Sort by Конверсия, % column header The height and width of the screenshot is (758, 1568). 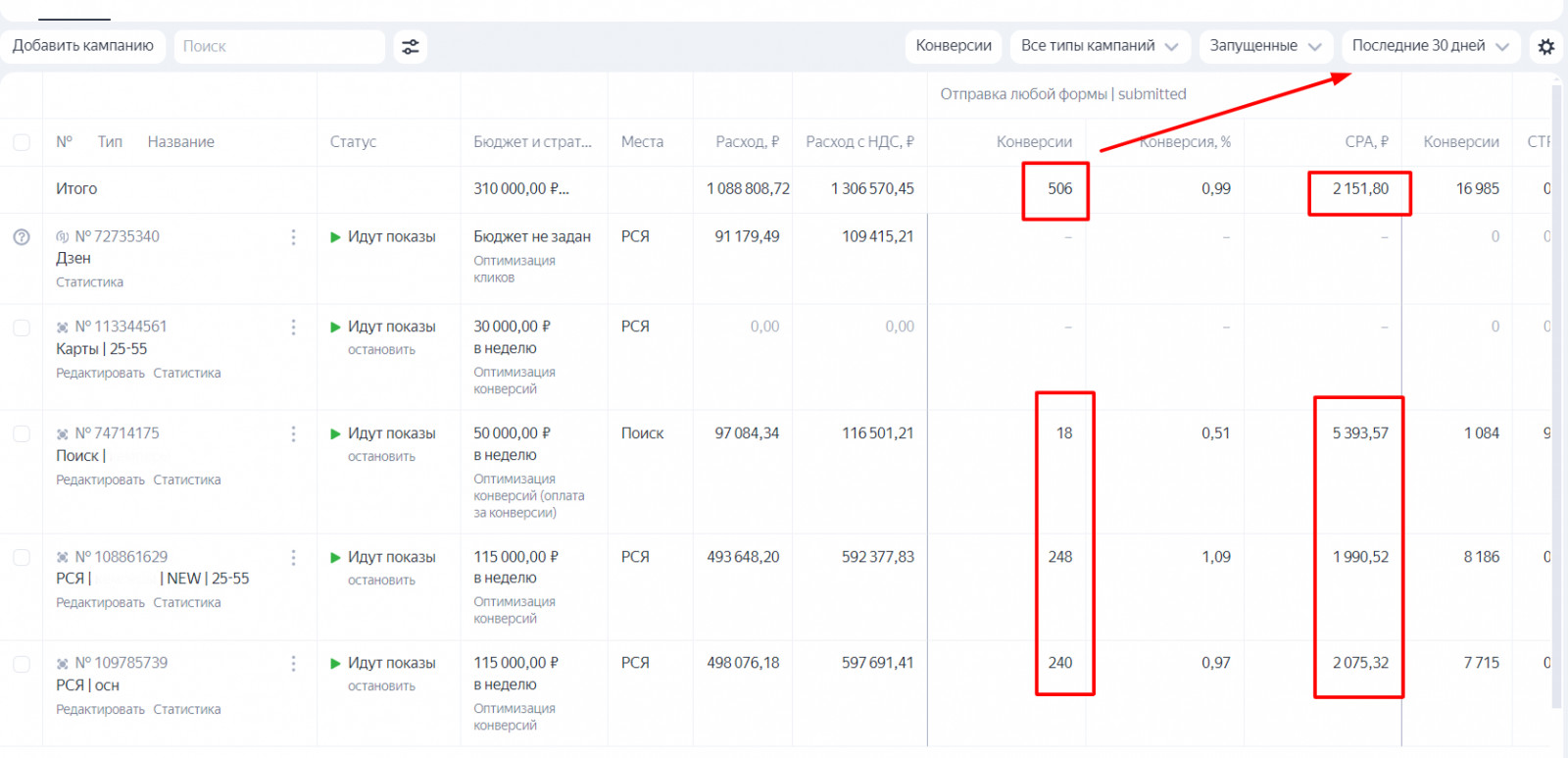[x=1185, y=142]
